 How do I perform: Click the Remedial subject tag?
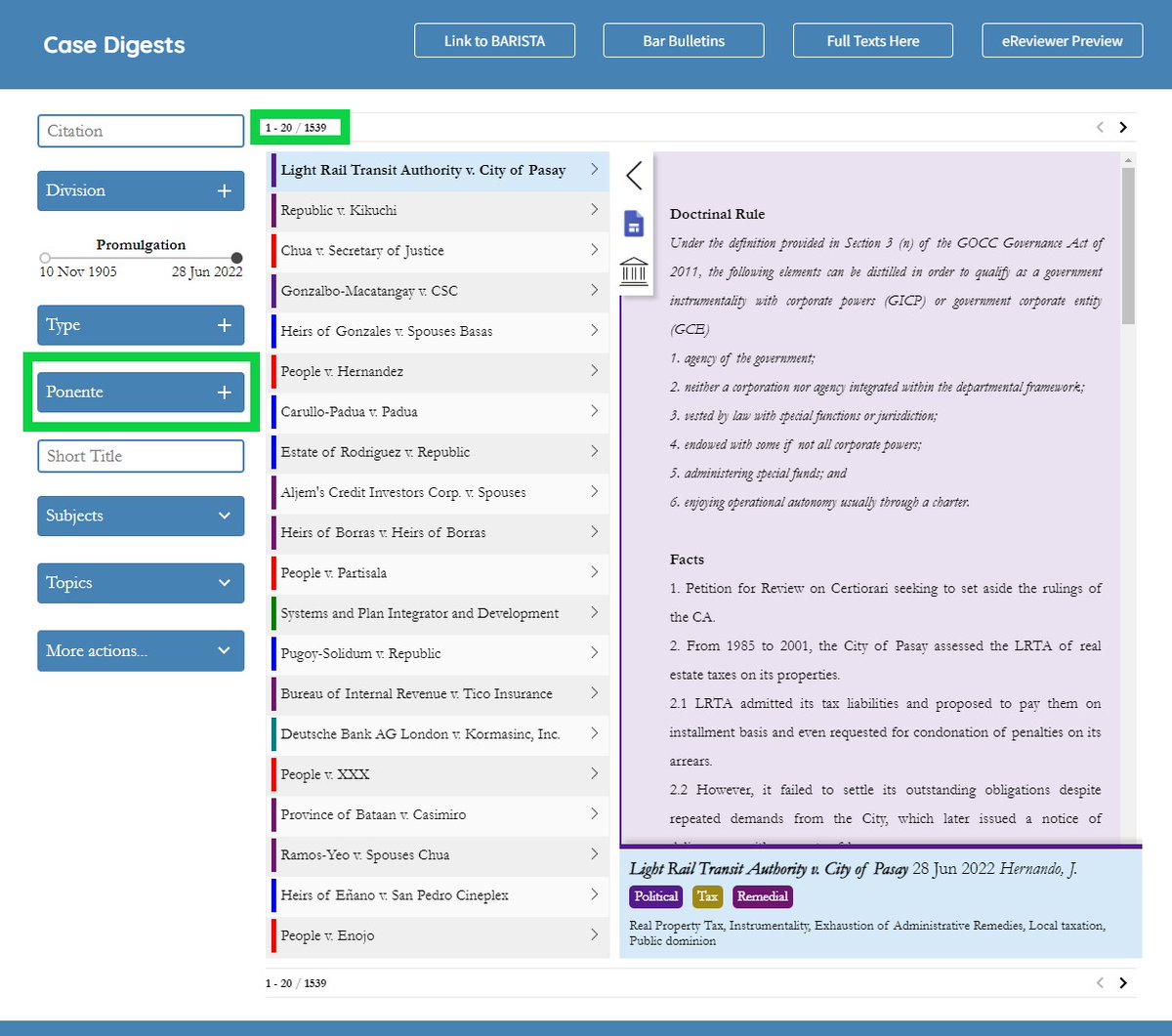click(x=763, y=896)
